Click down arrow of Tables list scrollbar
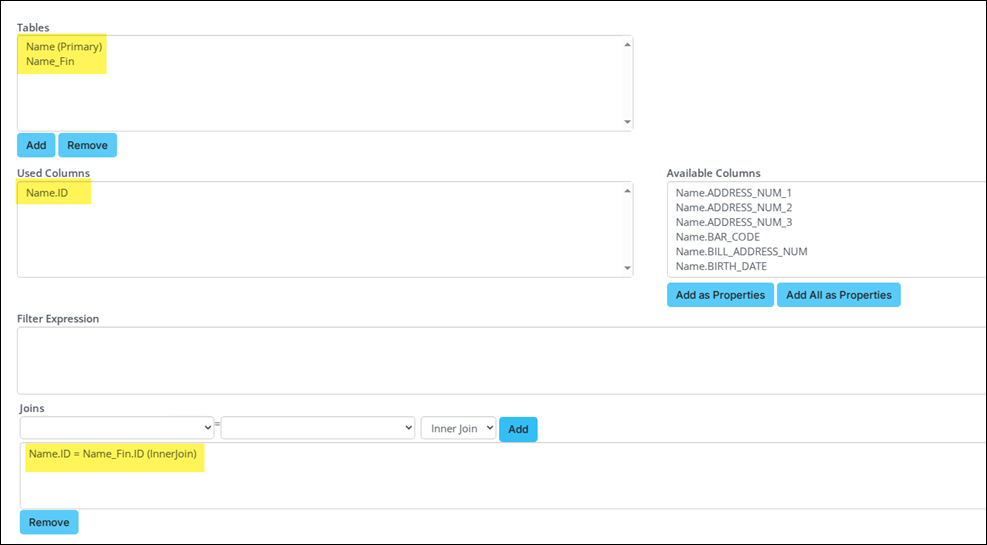This screenshot has height=545, width=987. [627, 122]
